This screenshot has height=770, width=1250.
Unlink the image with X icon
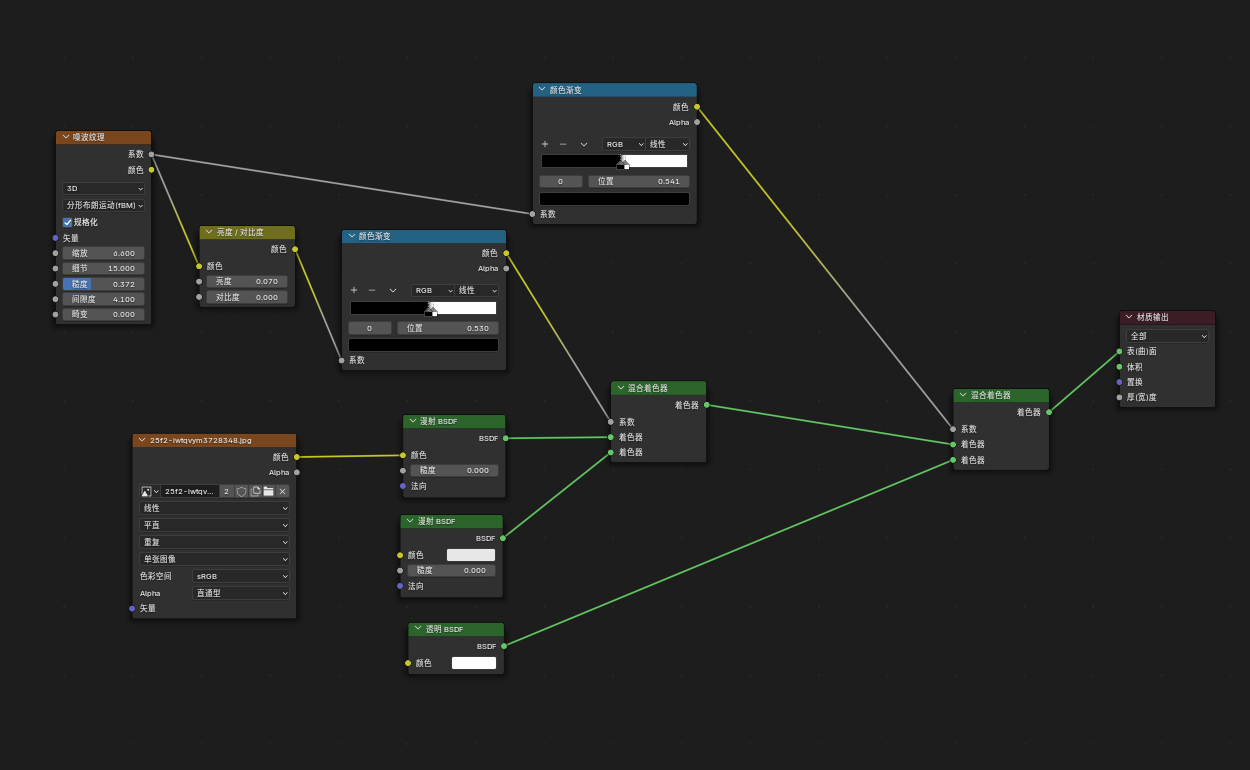click(x=282, y=491)
